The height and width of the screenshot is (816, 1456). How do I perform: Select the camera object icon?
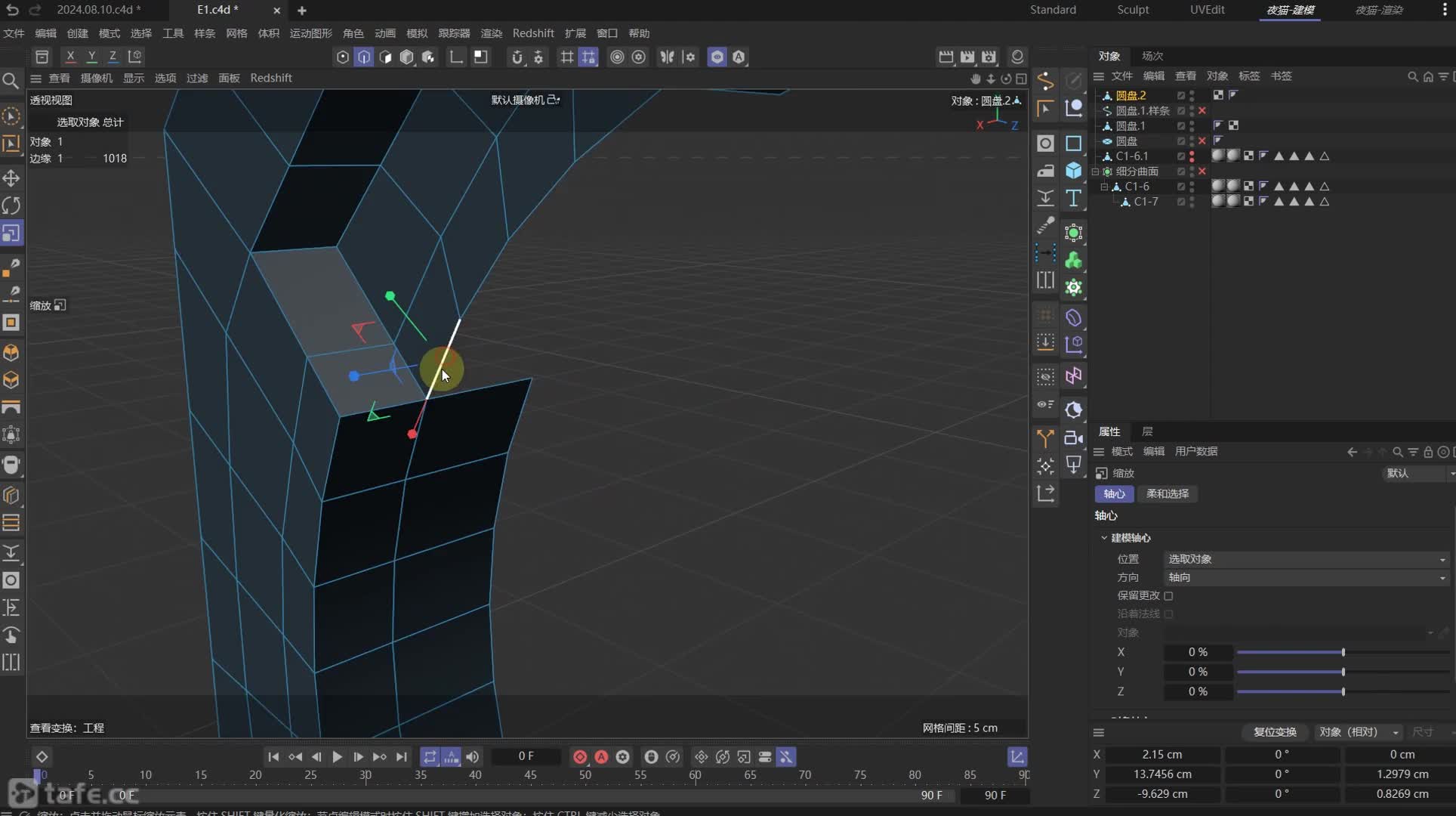1073,437
